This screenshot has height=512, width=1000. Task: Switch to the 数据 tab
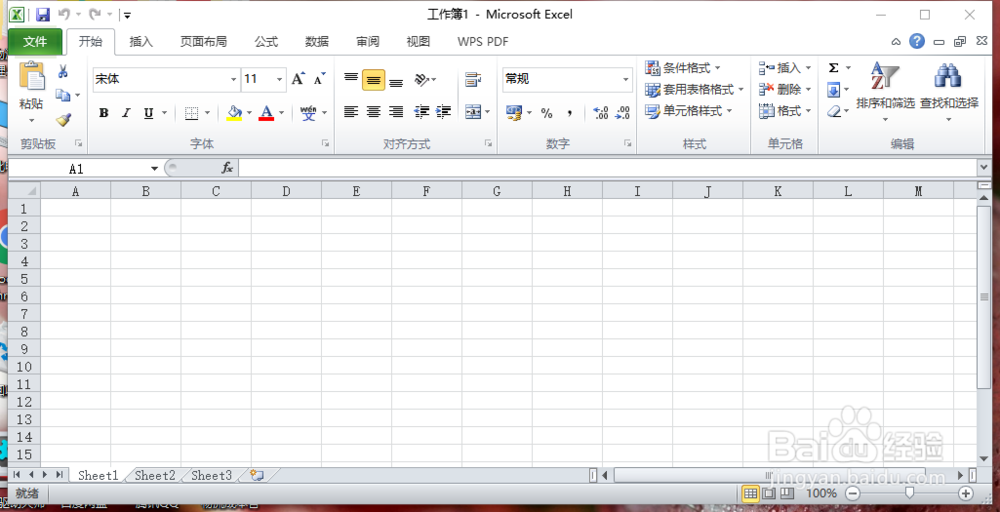coord(317,41)
